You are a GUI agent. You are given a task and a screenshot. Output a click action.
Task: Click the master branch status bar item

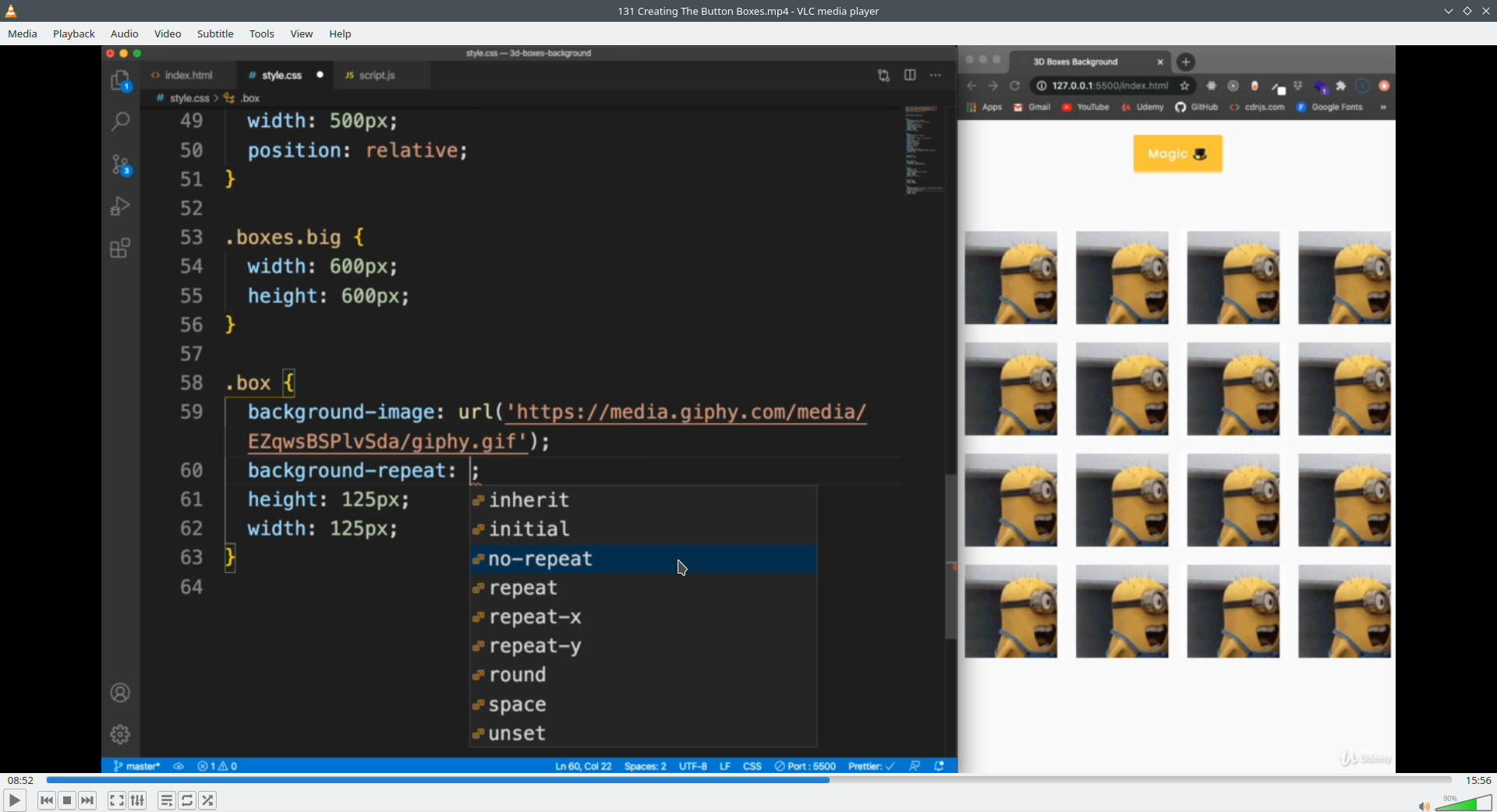click(x=136, y=766)
